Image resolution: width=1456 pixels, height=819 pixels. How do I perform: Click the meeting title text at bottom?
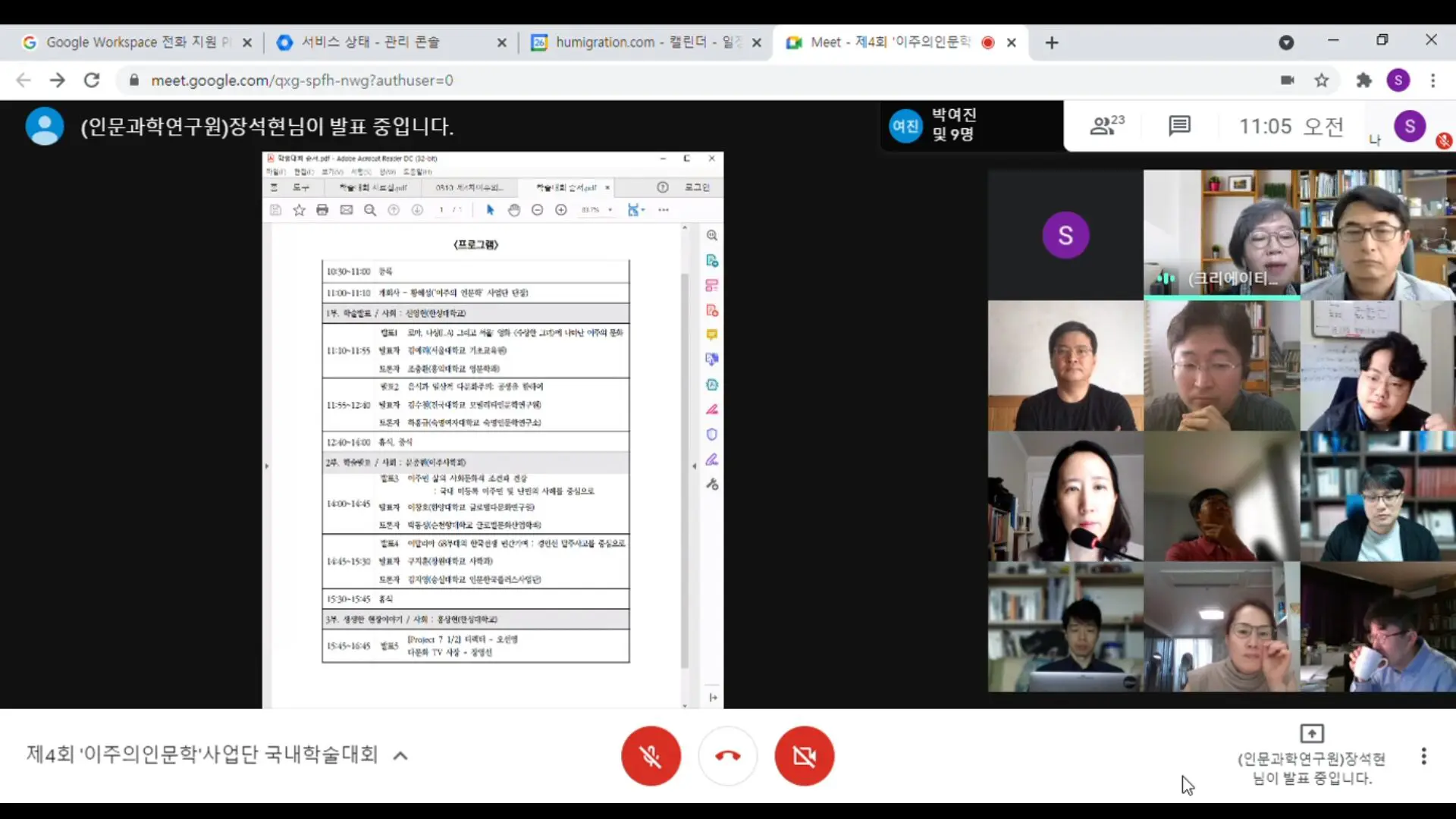point(202,755)
